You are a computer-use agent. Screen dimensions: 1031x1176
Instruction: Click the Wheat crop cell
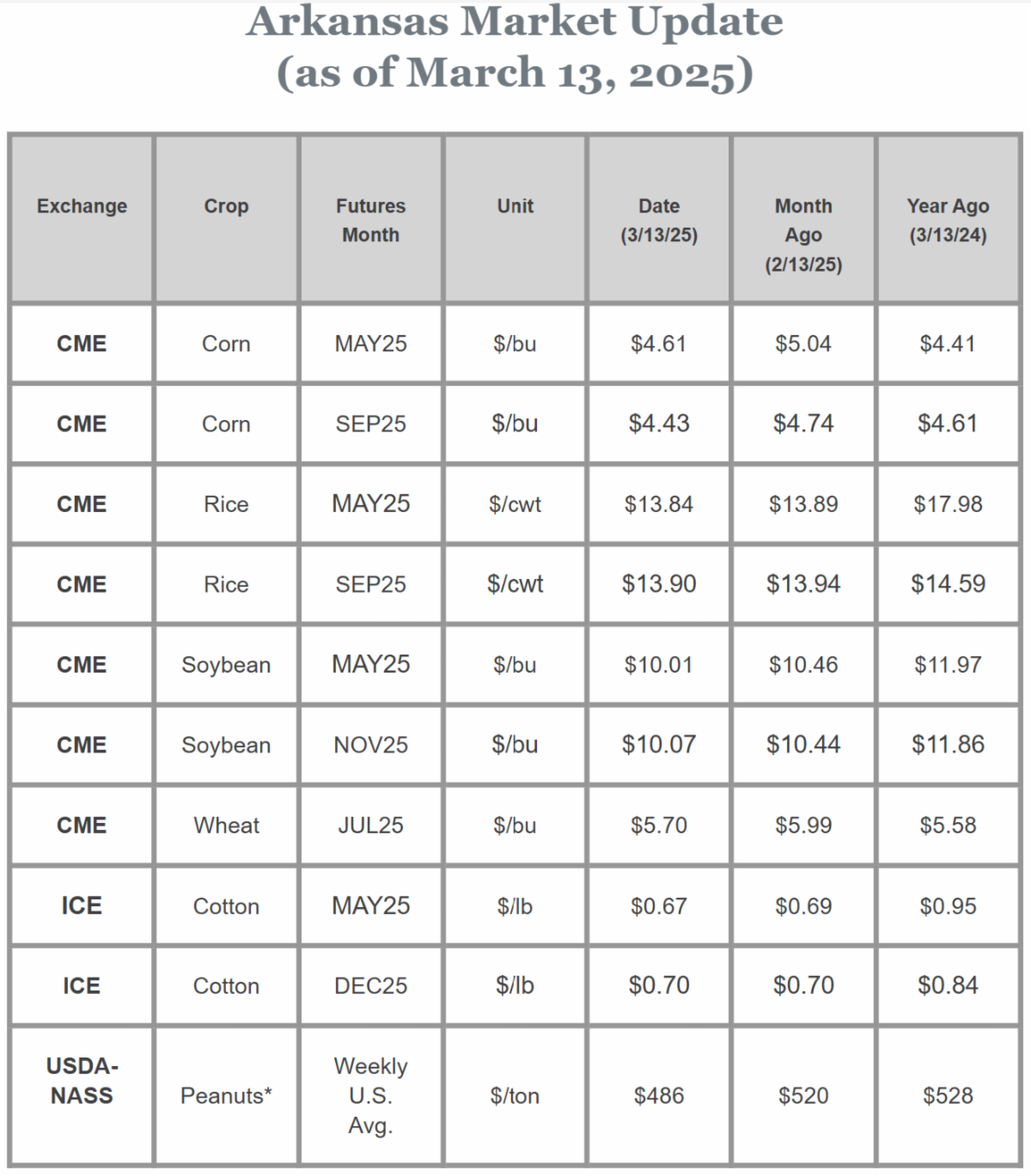(x=226, y=826)
